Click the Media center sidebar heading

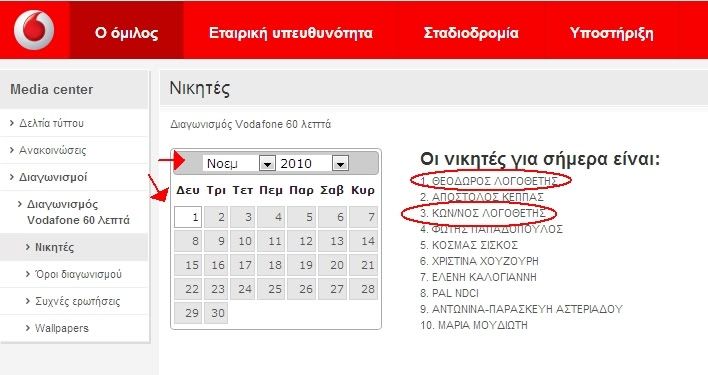tap(51, 89)
